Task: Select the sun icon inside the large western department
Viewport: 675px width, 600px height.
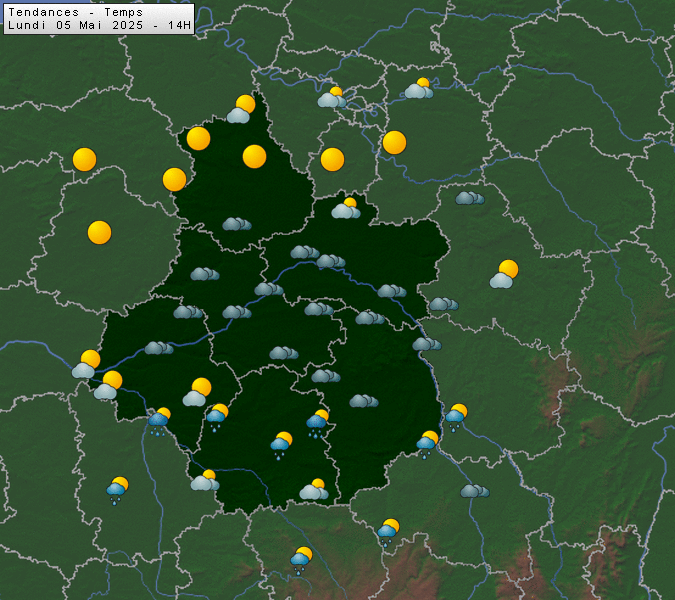Action: 99,232
